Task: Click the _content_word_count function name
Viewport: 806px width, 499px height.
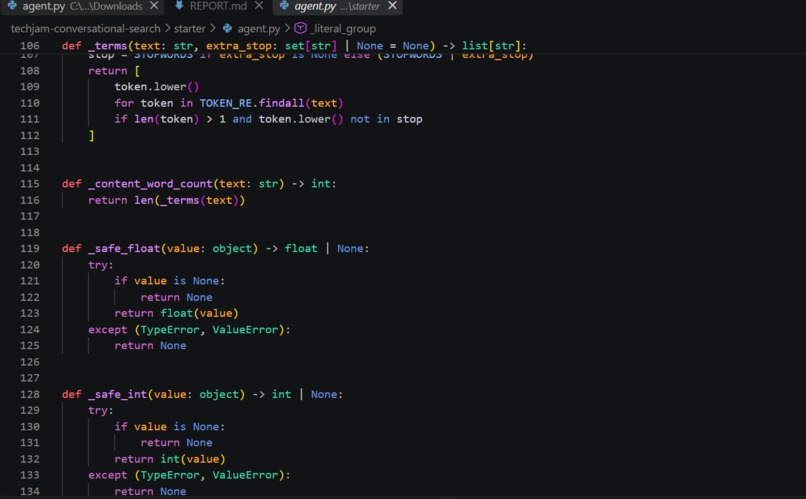Action: click(150, 184)
